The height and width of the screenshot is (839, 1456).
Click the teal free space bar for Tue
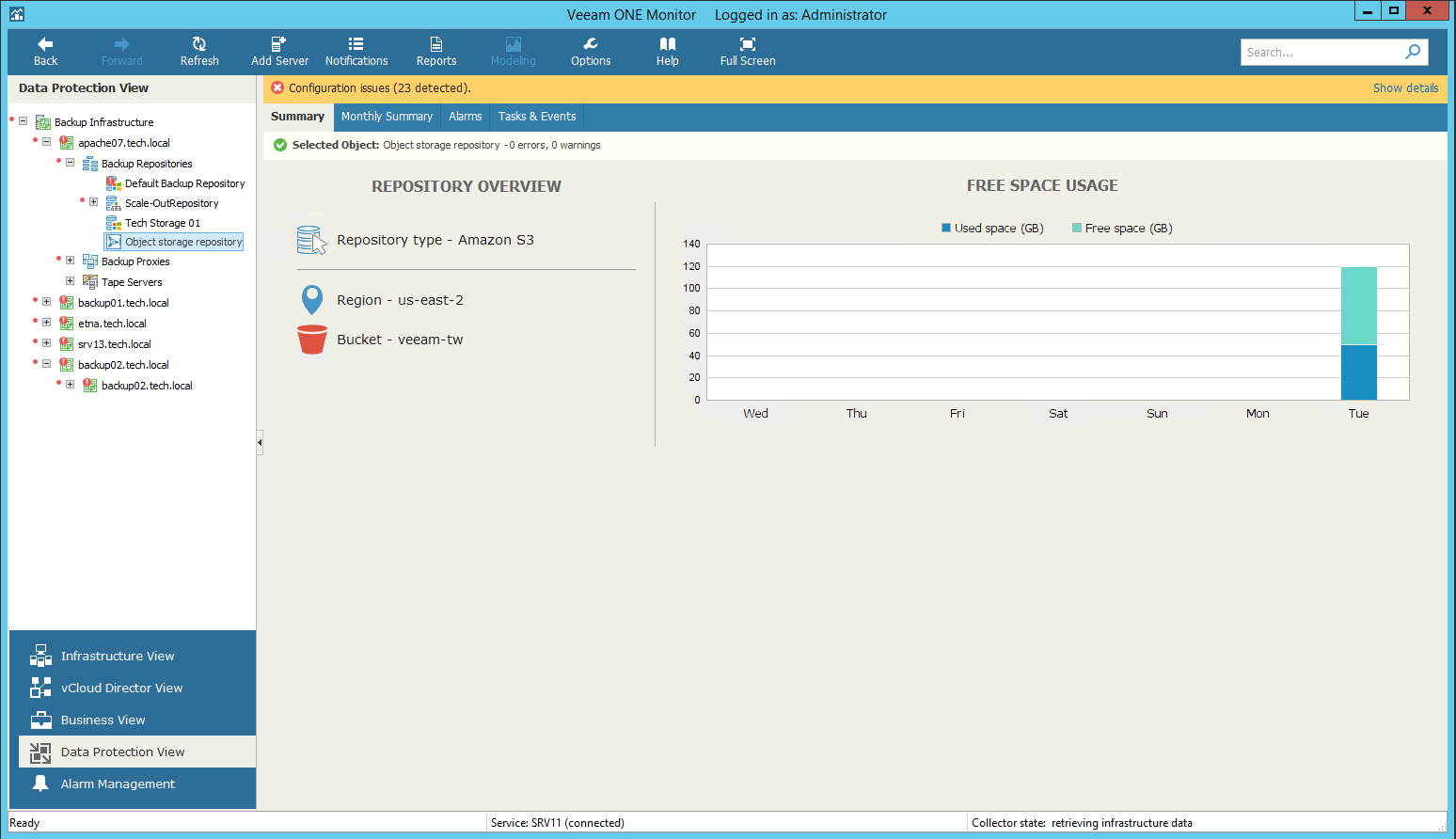point(1359,306)
